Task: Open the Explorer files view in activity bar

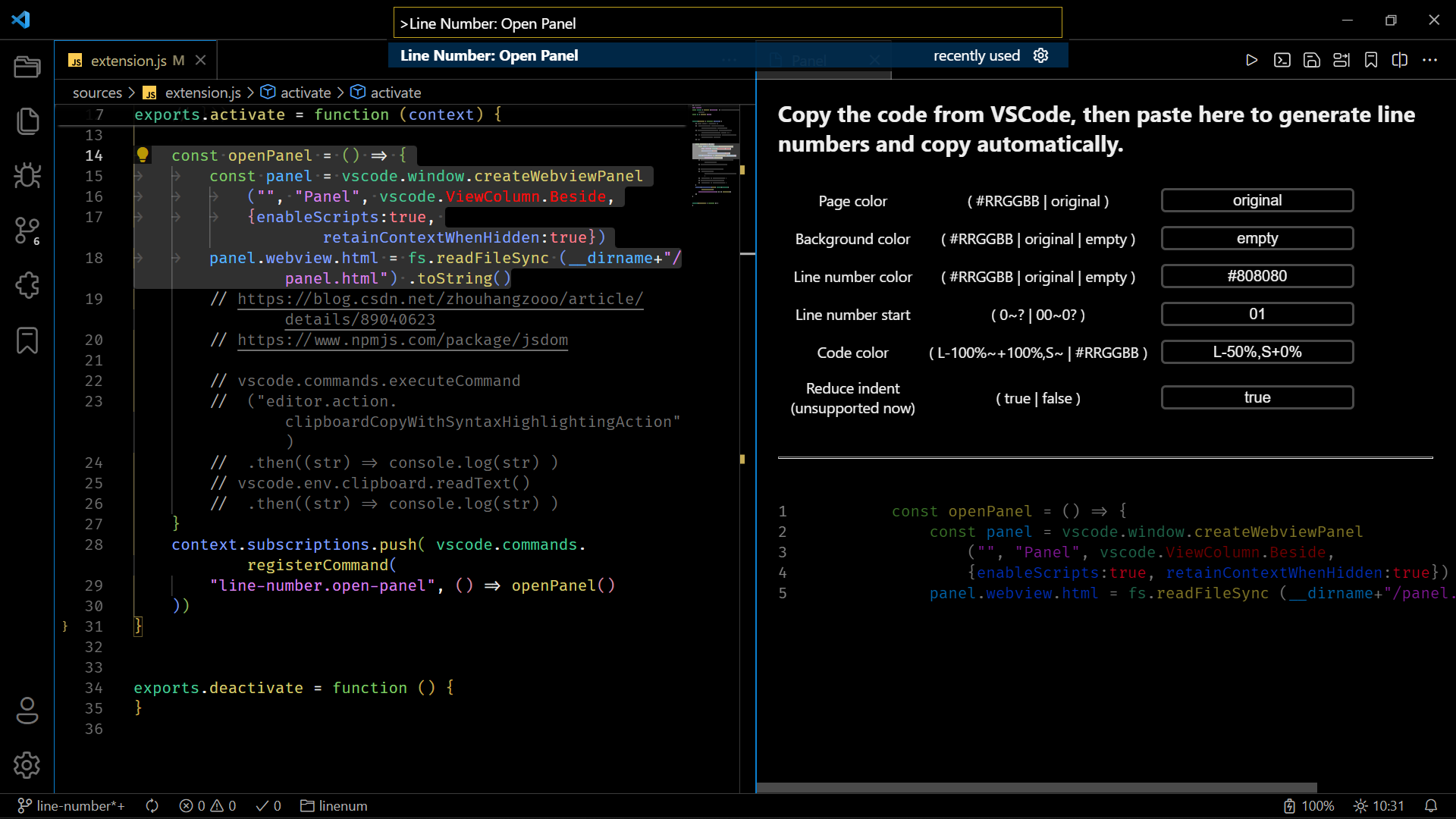Action: (x=27, y=121)
